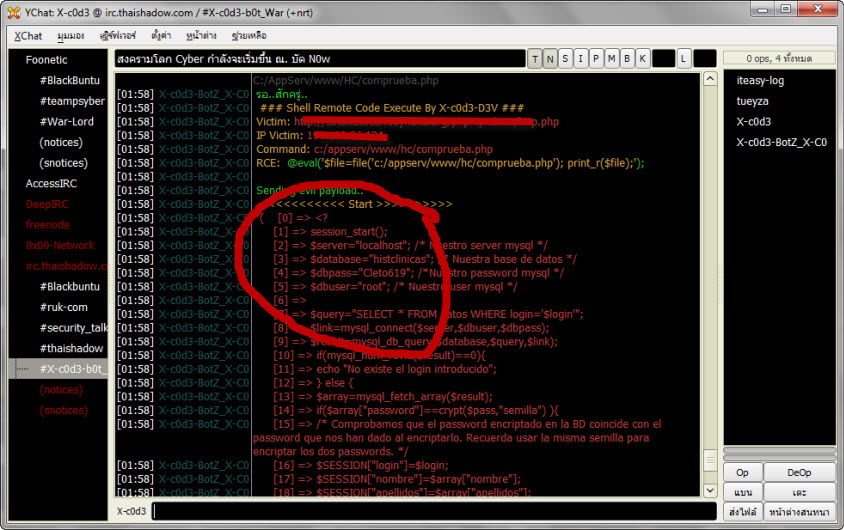The width and height of the screenshot is (844, 530).
Task: Select user tueyza in user list
Action: pos(752,101)
